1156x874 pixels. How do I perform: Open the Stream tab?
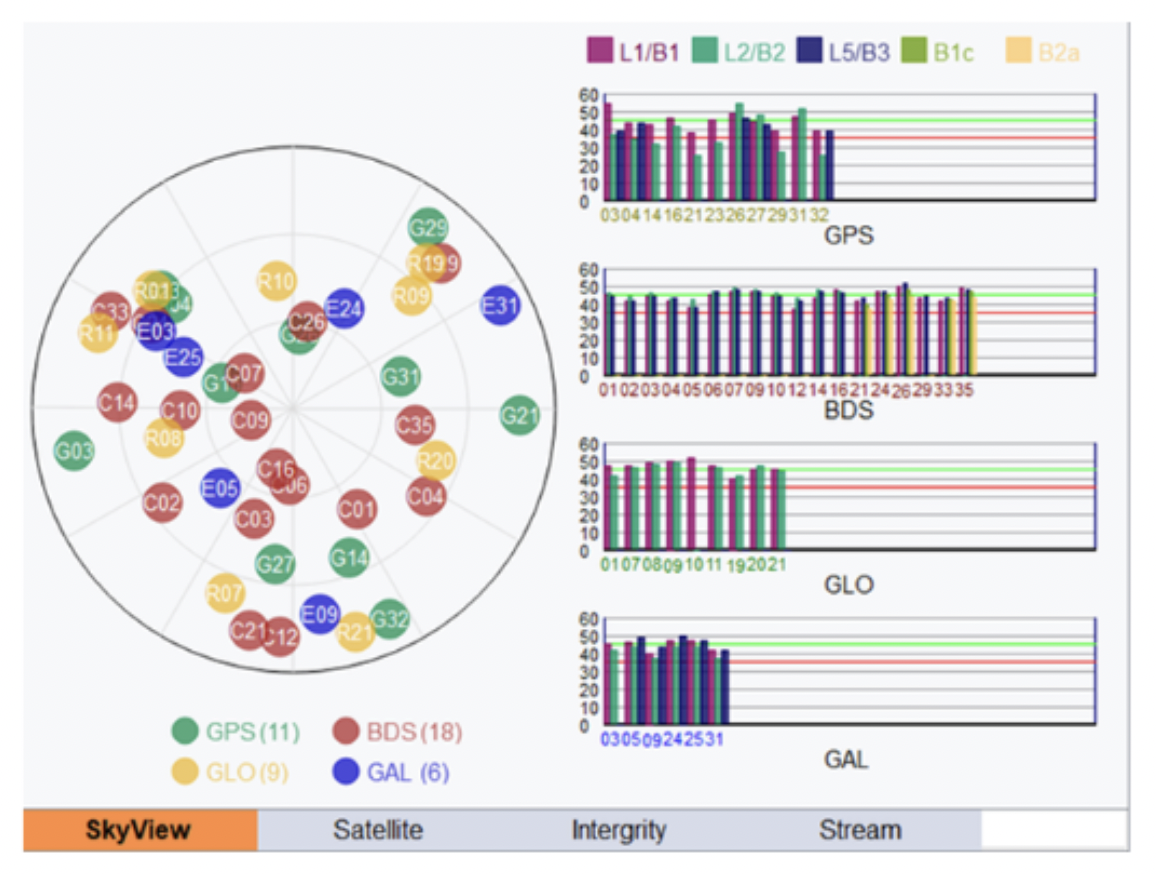coord(860,830)
